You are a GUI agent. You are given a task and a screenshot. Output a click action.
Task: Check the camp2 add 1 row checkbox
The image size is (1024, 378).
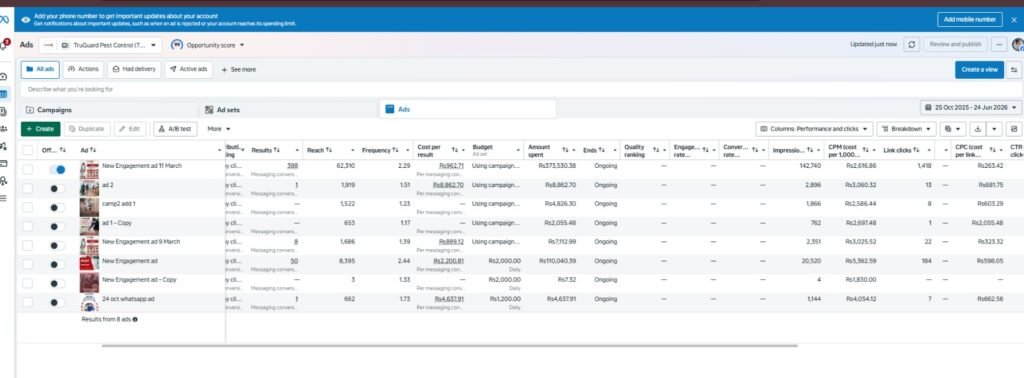pyautogui.click(x=27, y=207)
